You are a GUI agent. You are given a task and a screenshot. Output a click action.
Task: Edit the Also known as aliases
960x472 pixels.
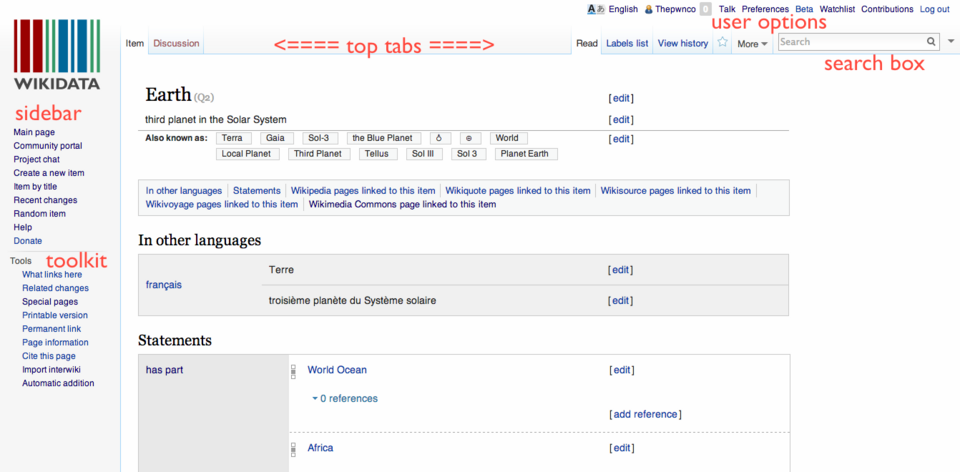tap(621, 139)
